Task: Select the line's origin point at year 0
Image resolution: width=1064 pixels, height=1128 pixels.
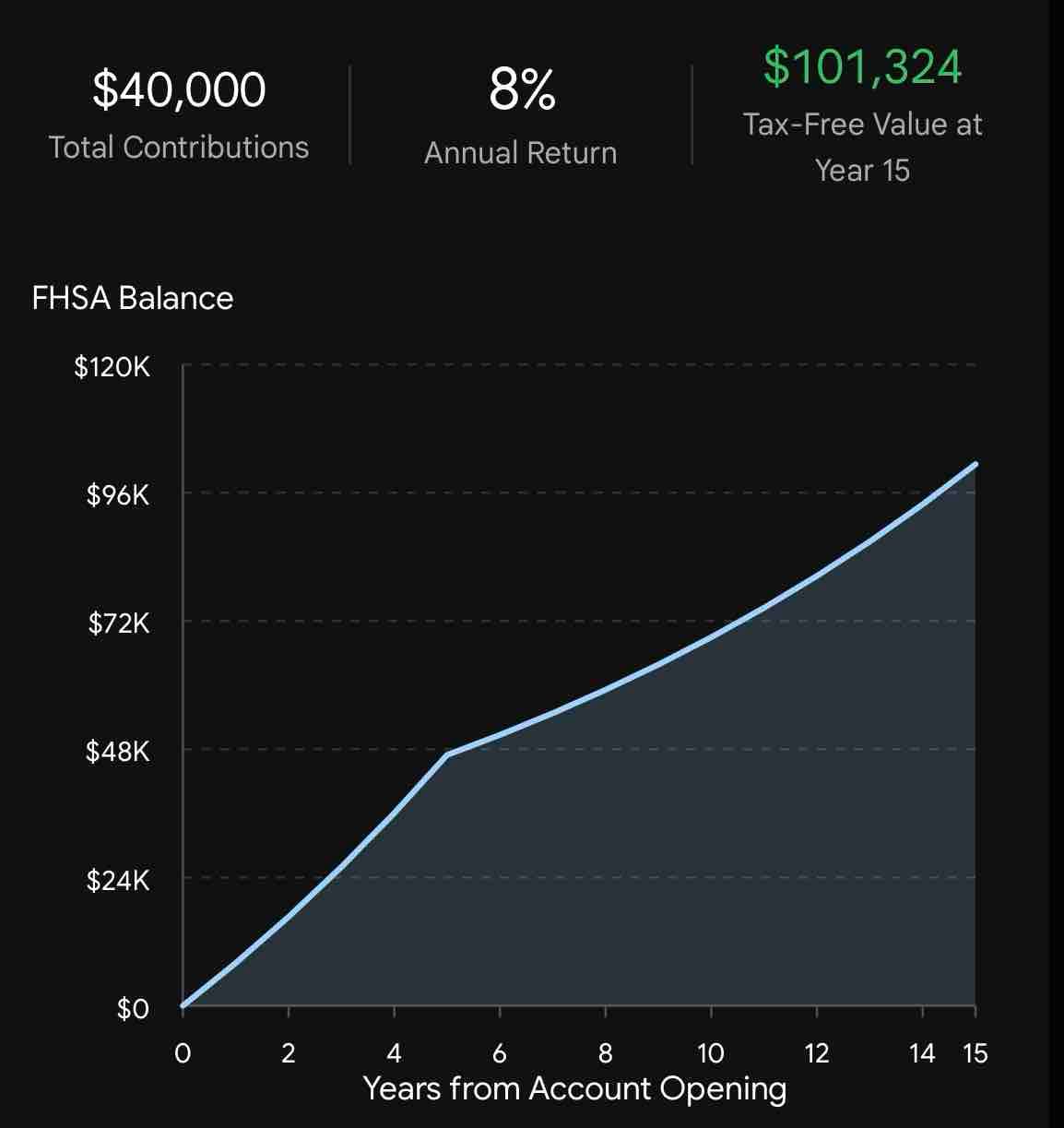Action: click(x=183, y=1005)
